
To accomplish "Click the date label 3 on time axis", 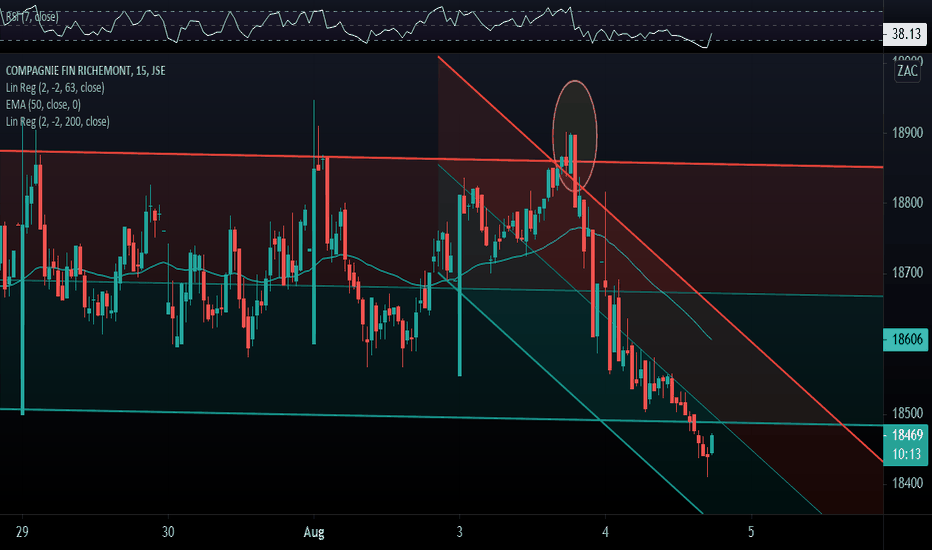I will [x=459, y=532].
